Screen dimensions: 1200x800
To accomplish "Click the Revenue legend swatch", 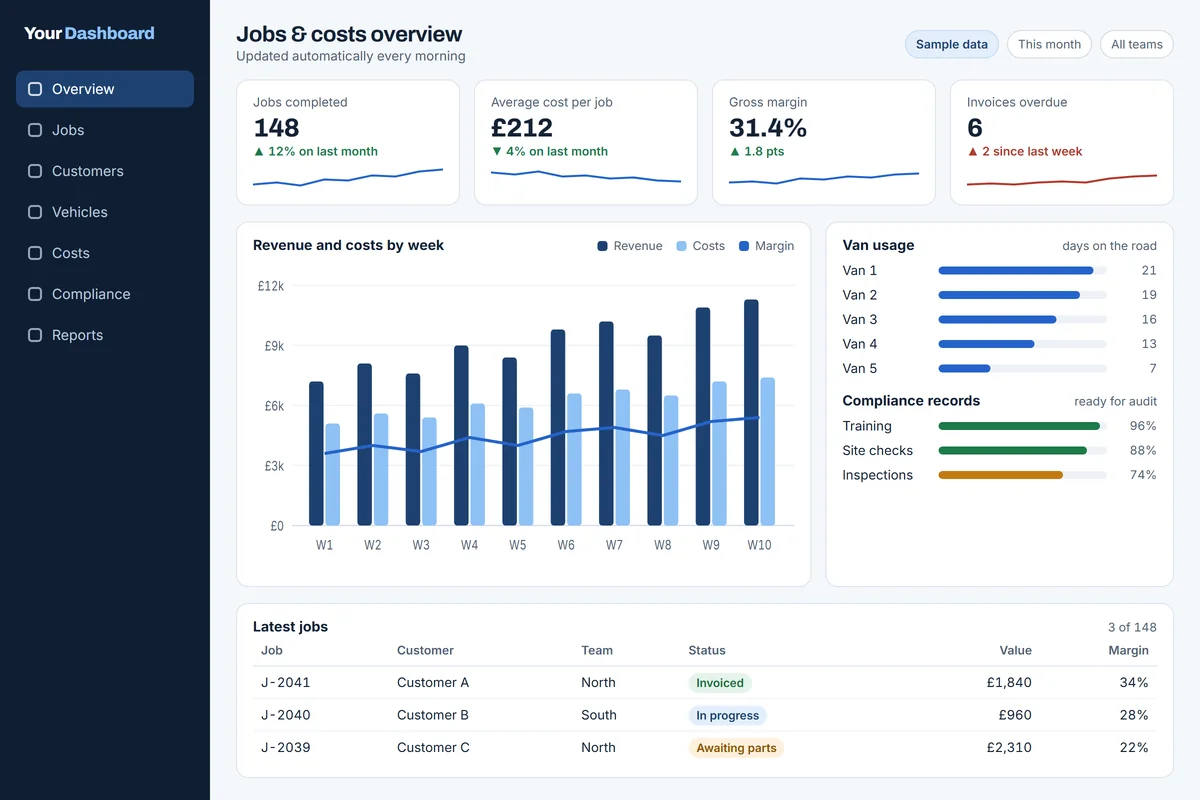I will 603,246.
